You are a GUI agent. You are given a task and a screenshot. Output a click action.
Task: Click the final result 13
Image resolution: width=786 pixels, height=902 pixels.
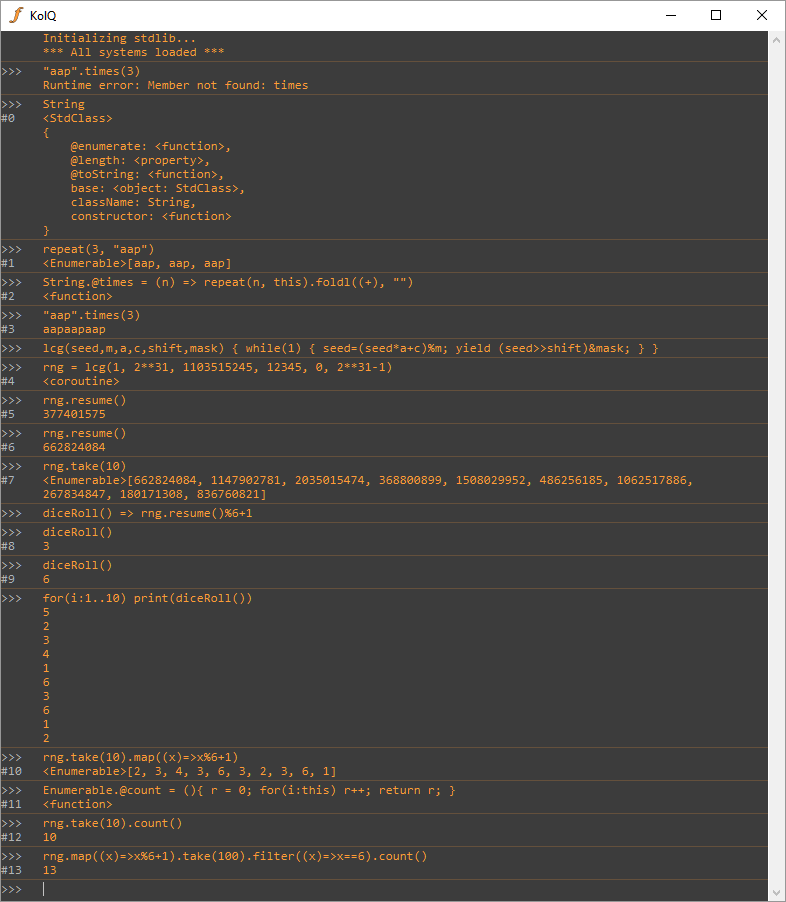click(x=50, y=870)
